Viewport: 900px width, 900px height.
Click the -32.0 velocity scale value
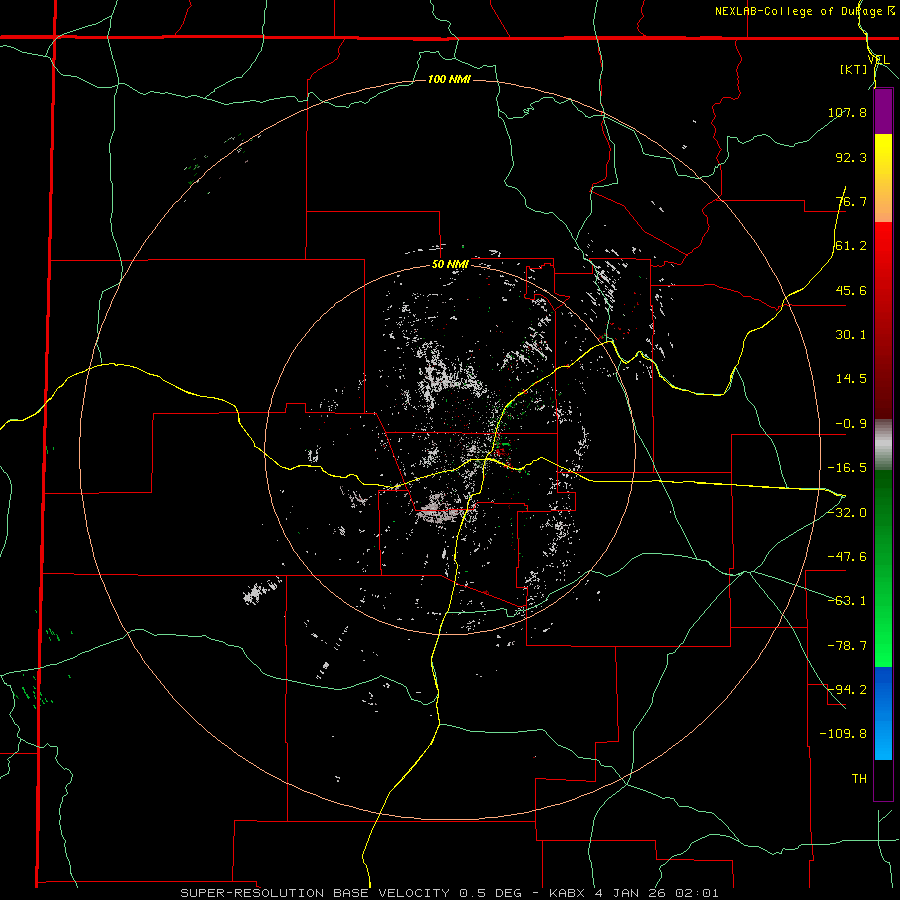pyautogui.click(x=847, y=513)
